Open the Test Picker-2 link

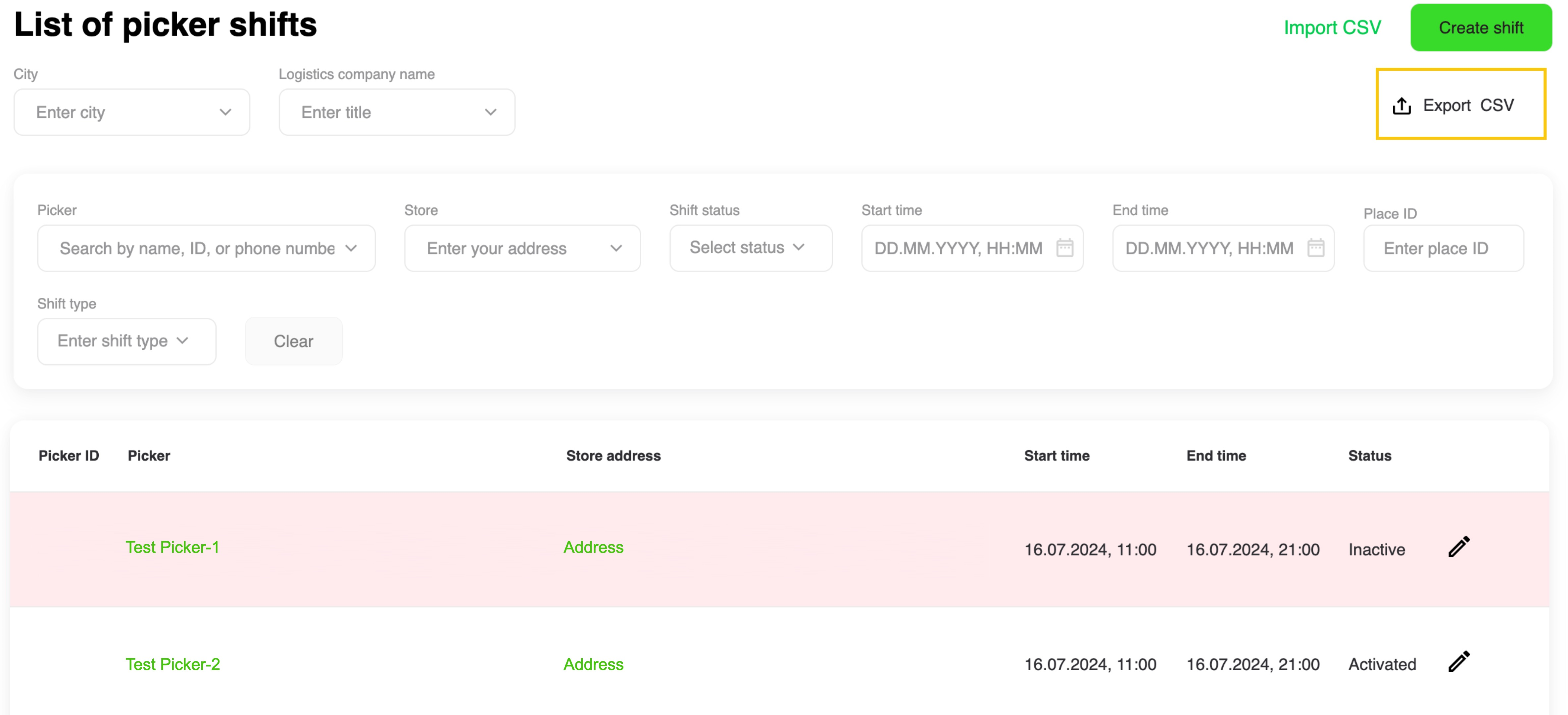pyautogui.click(x=173, y=664)
